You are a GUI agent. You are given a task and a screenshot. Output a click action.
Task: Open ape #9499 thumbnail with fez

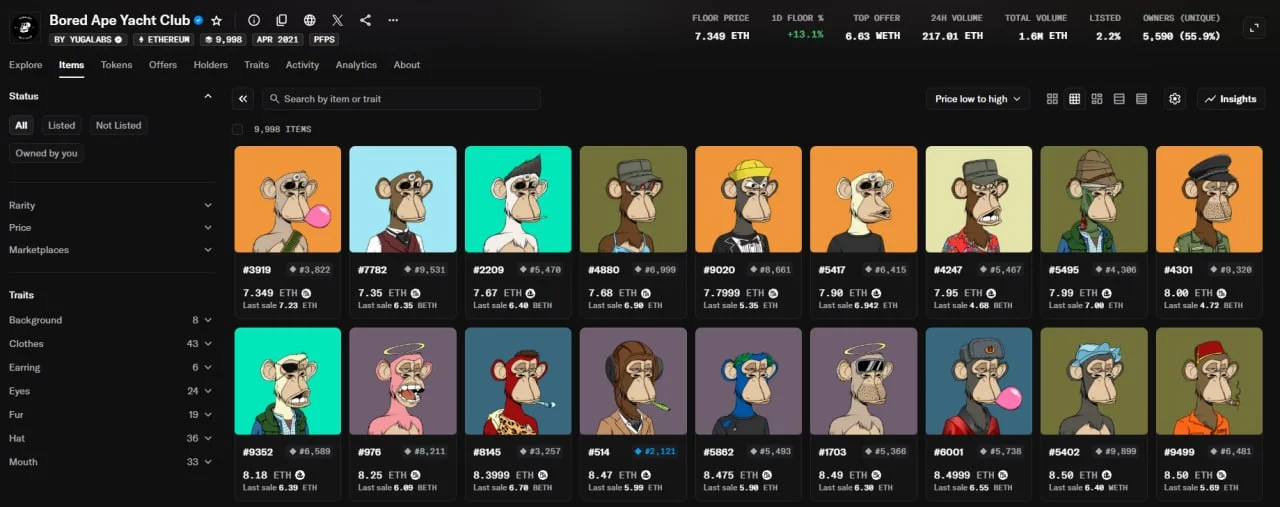tap(1209, 381)
